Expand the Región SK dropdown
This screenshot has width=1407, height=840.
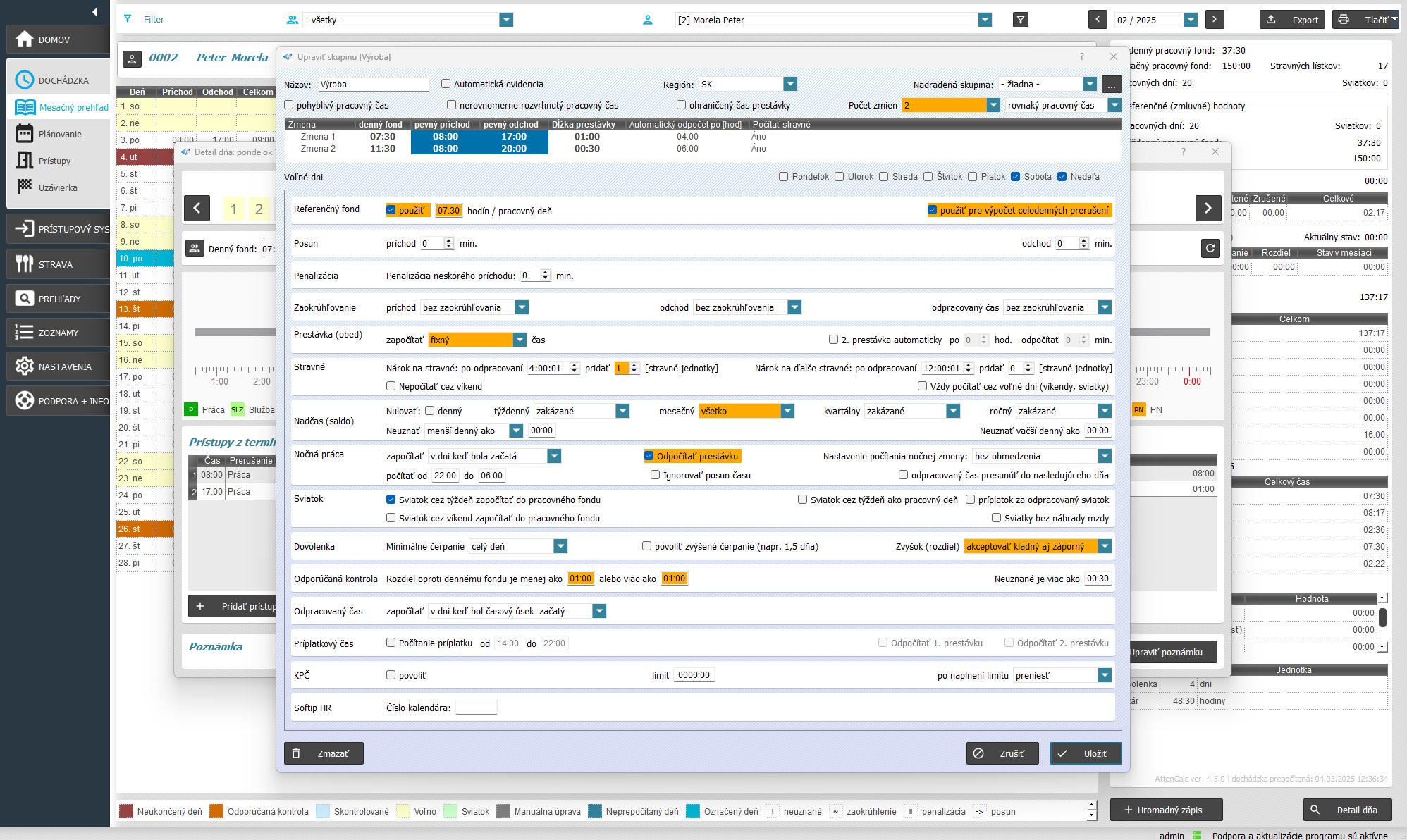pyautogui.click(x=789, y=85)
